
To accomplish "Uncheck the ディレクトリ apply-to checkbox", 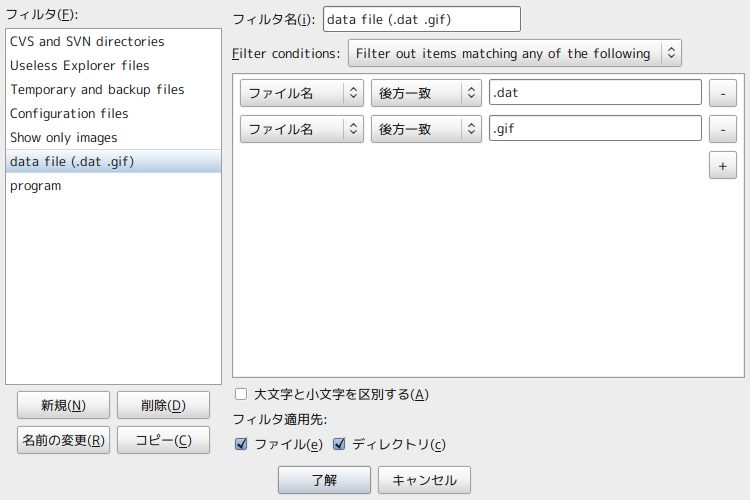I will tap(339, 444).
